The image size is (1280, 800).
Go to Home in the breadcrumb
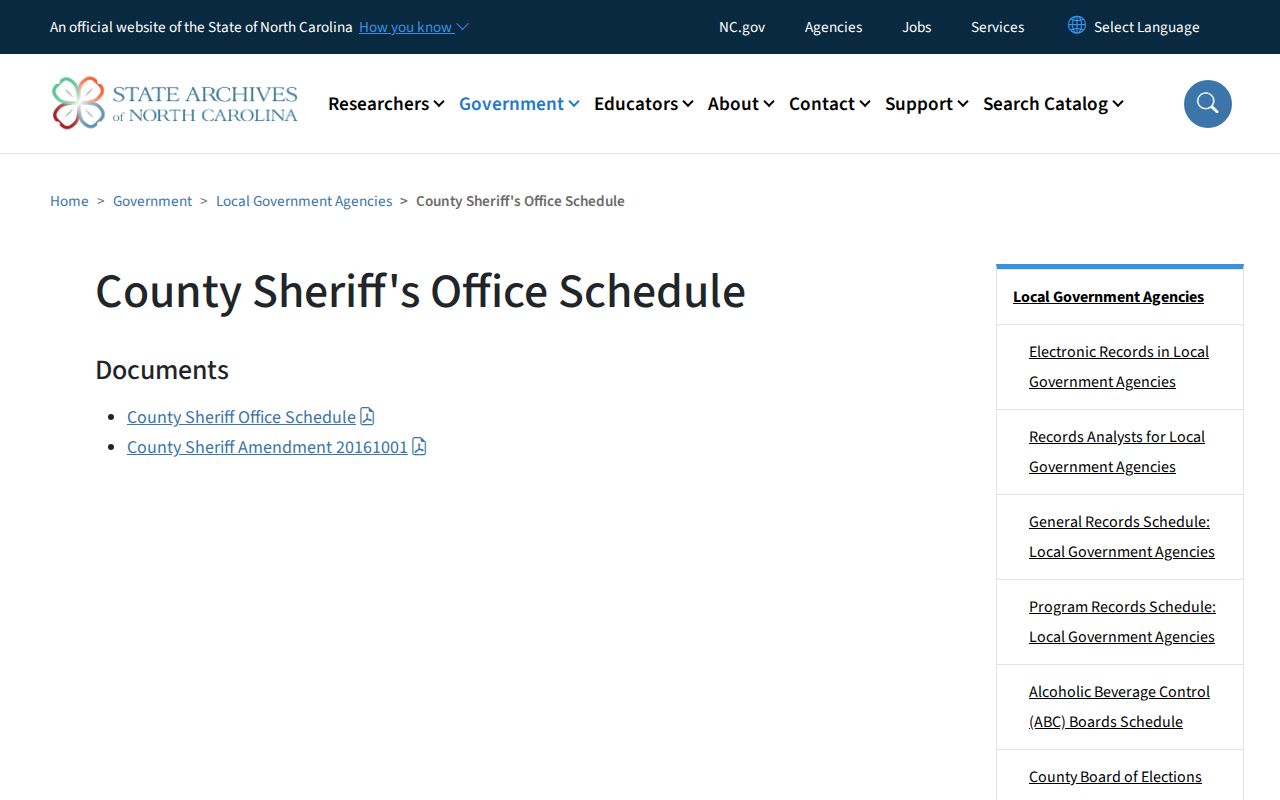69,201
